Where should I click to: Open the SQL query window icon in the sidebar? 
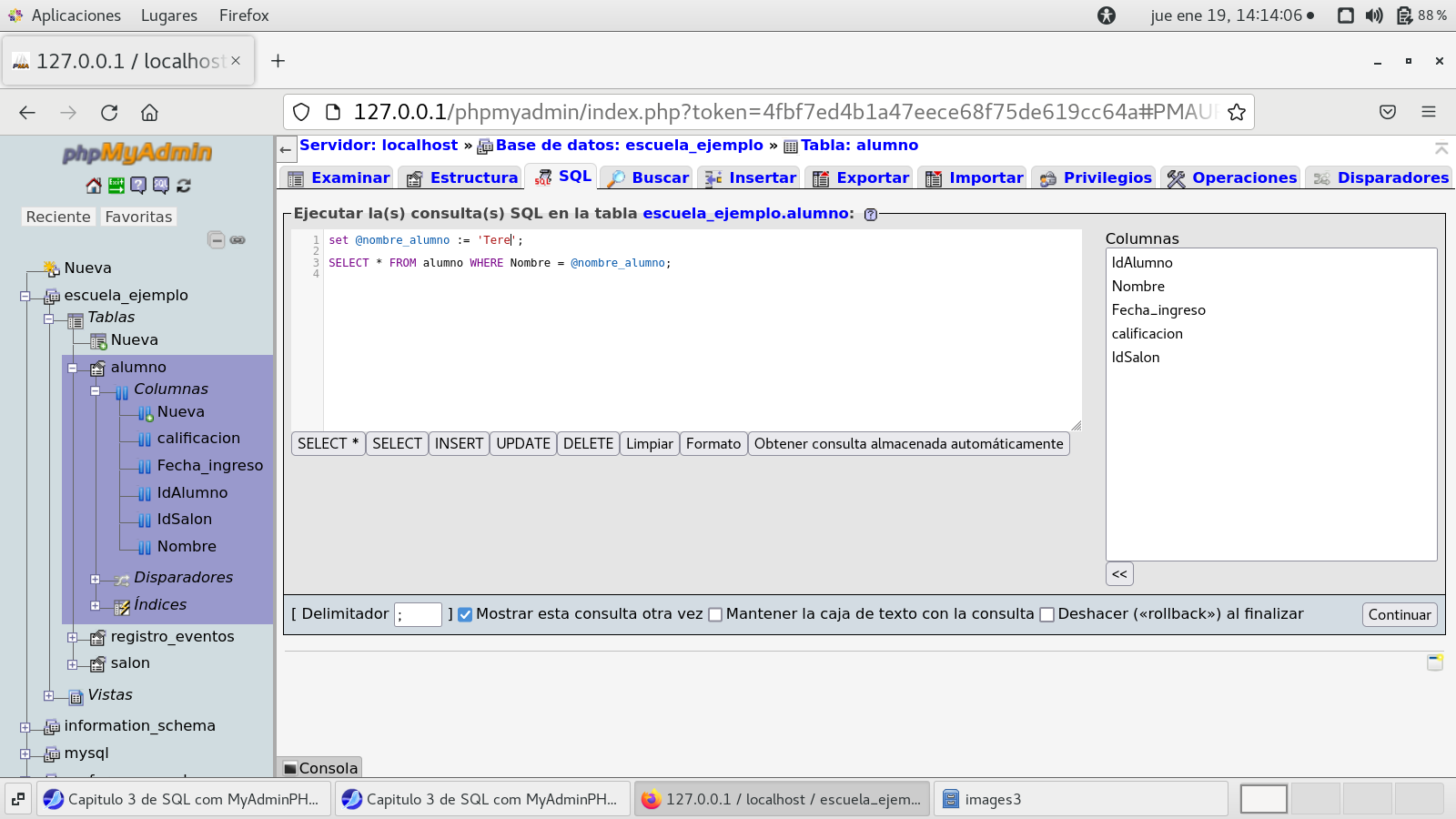coord(161,186)
